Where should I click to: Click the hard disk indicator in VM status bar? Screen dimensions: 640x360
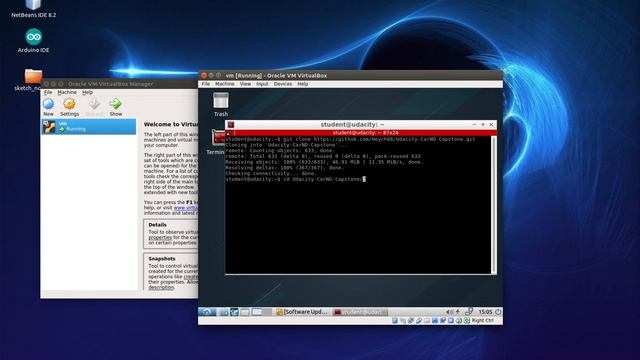point(395,321)
